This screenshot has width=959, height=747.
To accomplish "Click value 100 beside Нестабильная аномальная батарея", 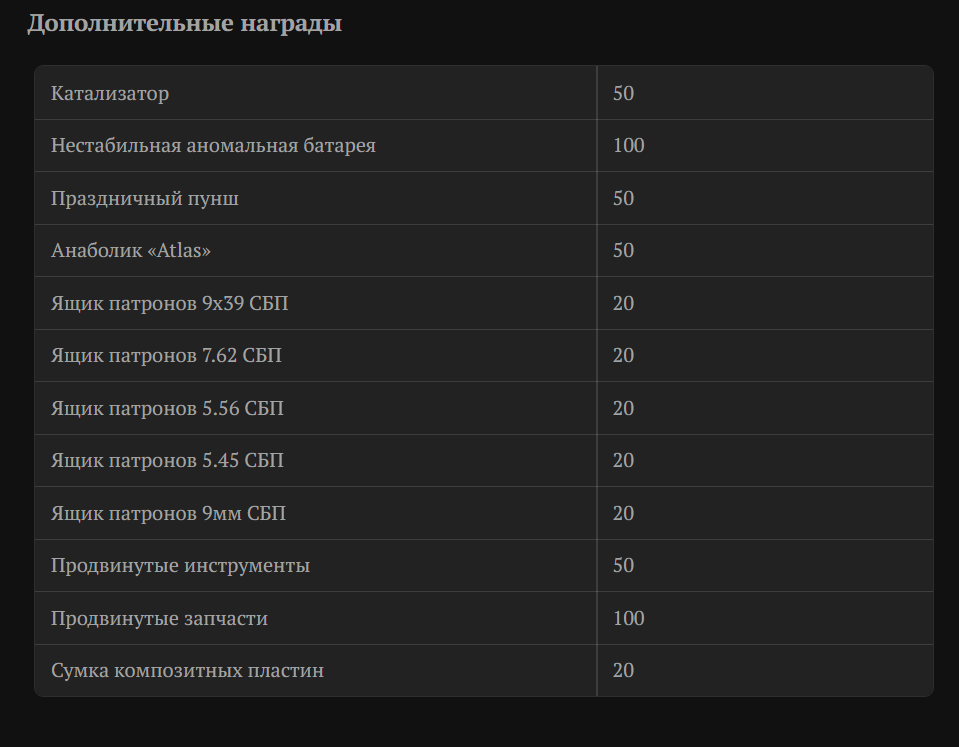I will click(628, 146).
